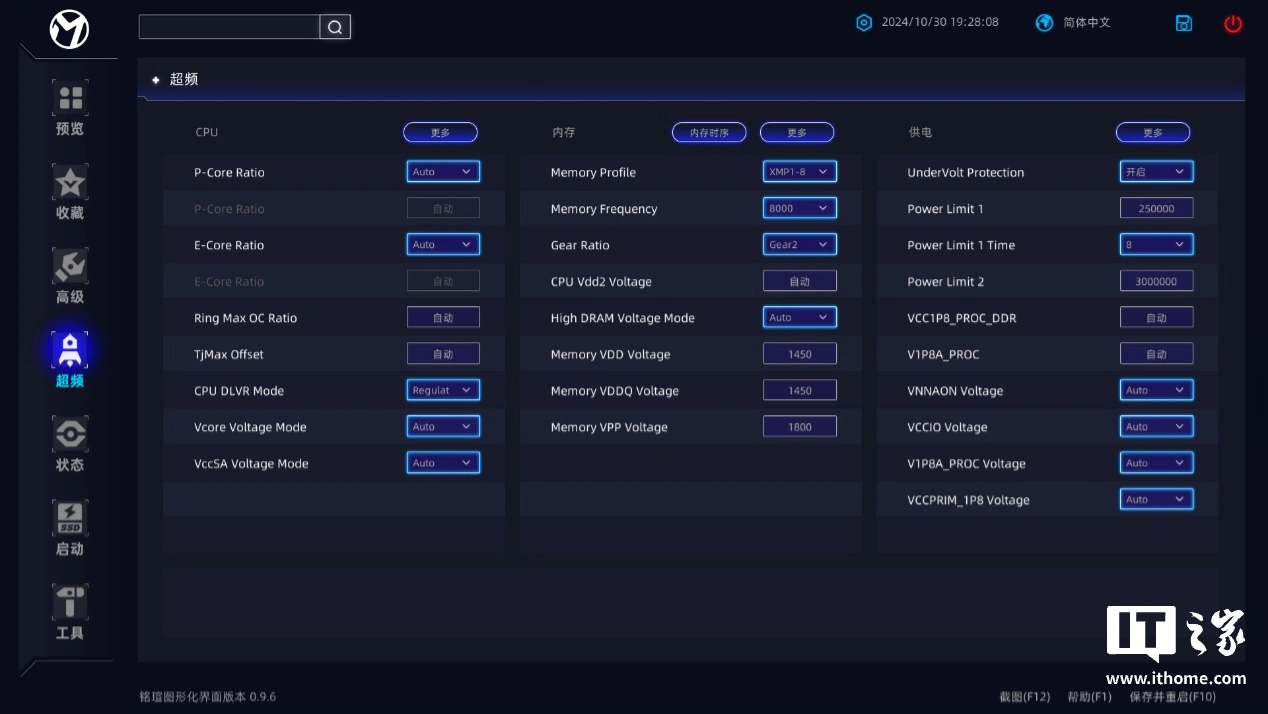
Task: Click the CPU section 更多 button
Action: [x=440, y=133]
